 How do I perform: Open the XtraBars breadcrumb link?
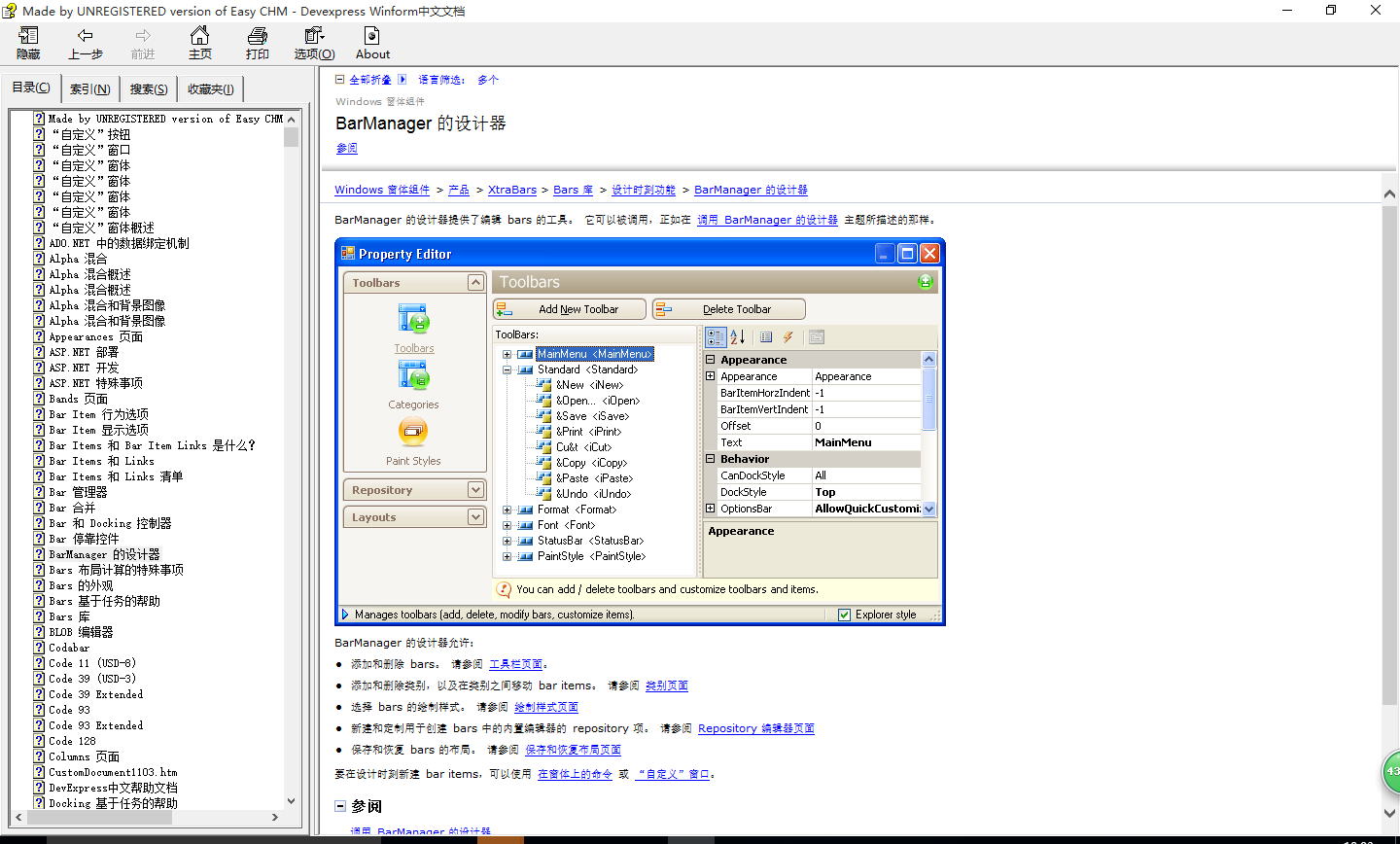click(511, 190)
